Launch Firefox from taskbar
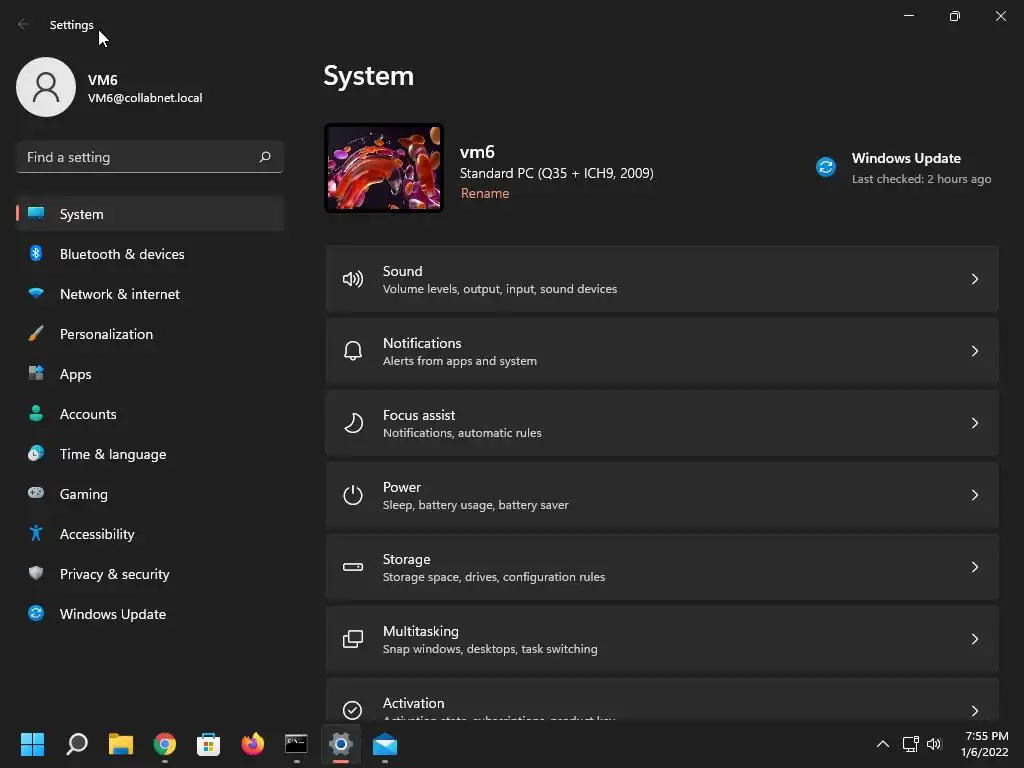This screenshot has height=768, width=1024. [253, 744]
